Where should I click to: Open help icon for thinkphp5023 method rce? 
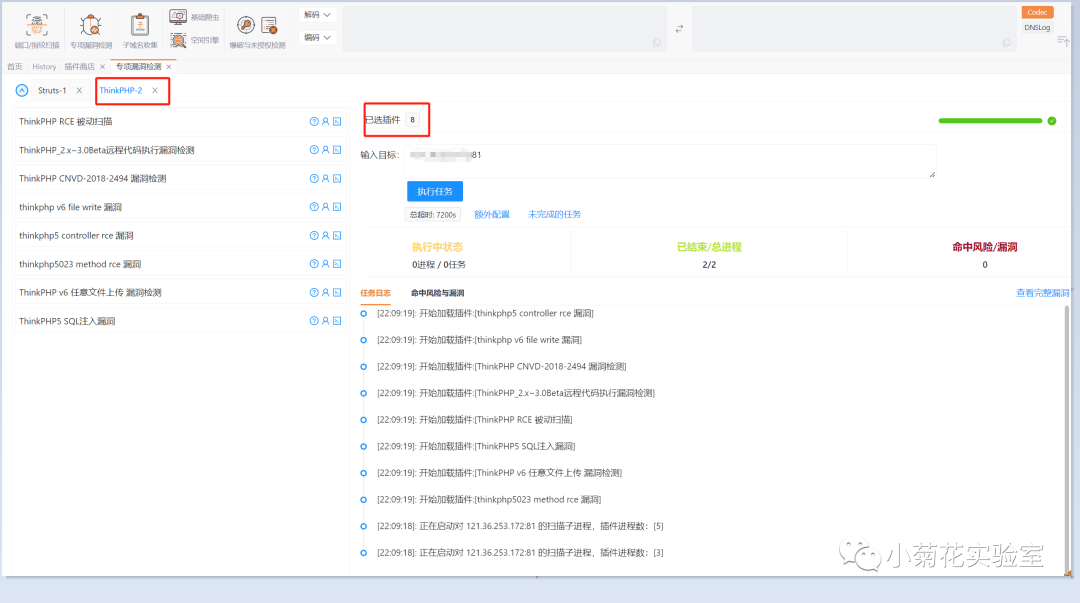point(314,264)
